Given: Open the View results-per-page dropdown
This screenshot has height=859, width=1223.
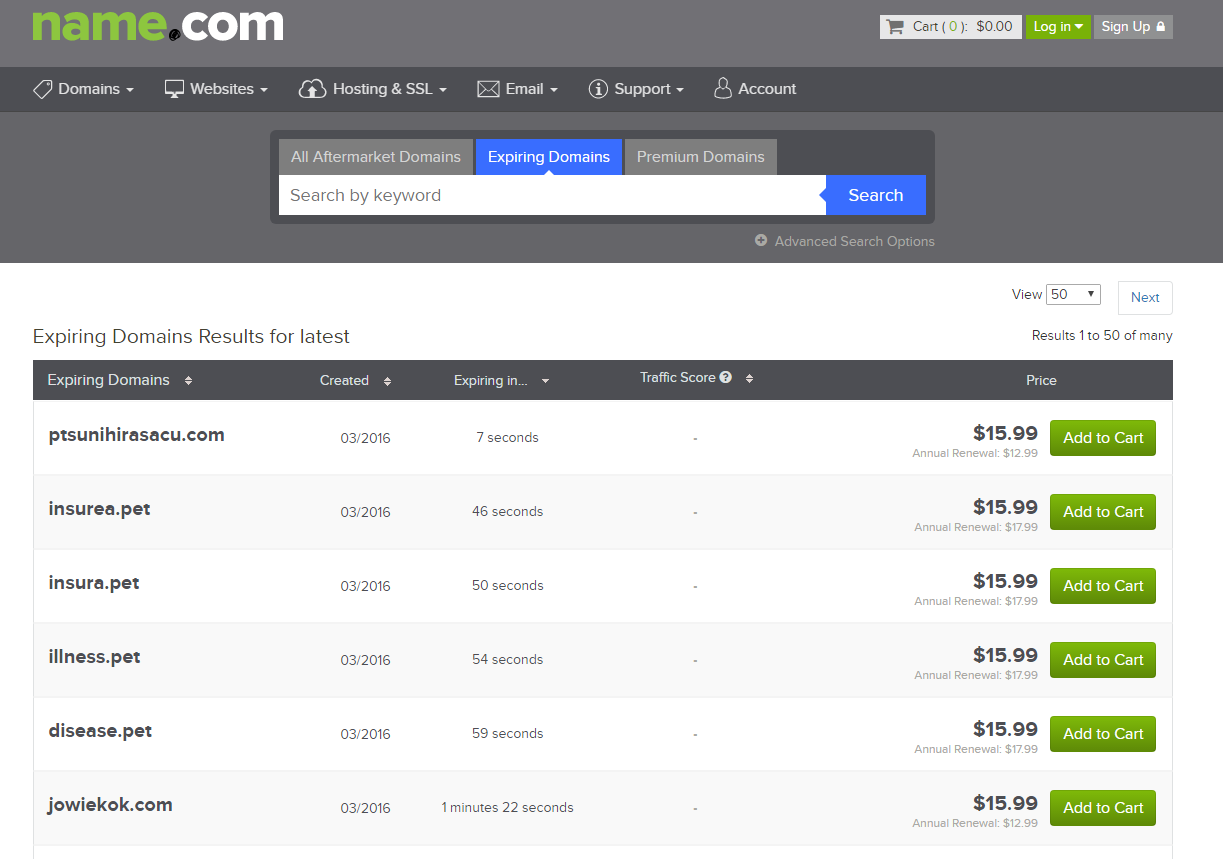Looking at the screenshot, I should pyautogui.click(x=1073, y=294).
